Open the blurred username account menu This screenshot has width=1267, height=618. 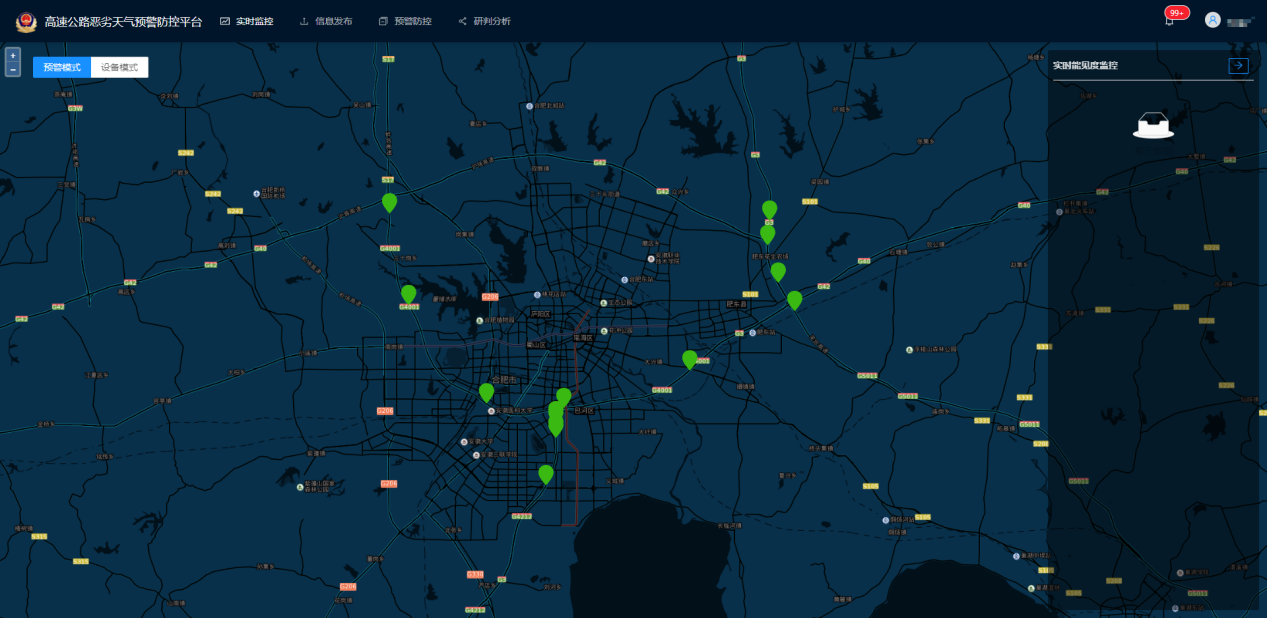(x=1240, y=21)
